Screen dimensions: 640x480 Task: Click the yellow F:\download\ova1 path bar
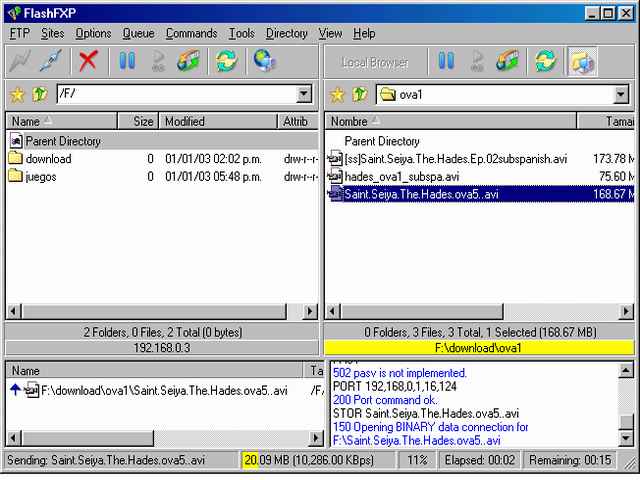(479, 348)
